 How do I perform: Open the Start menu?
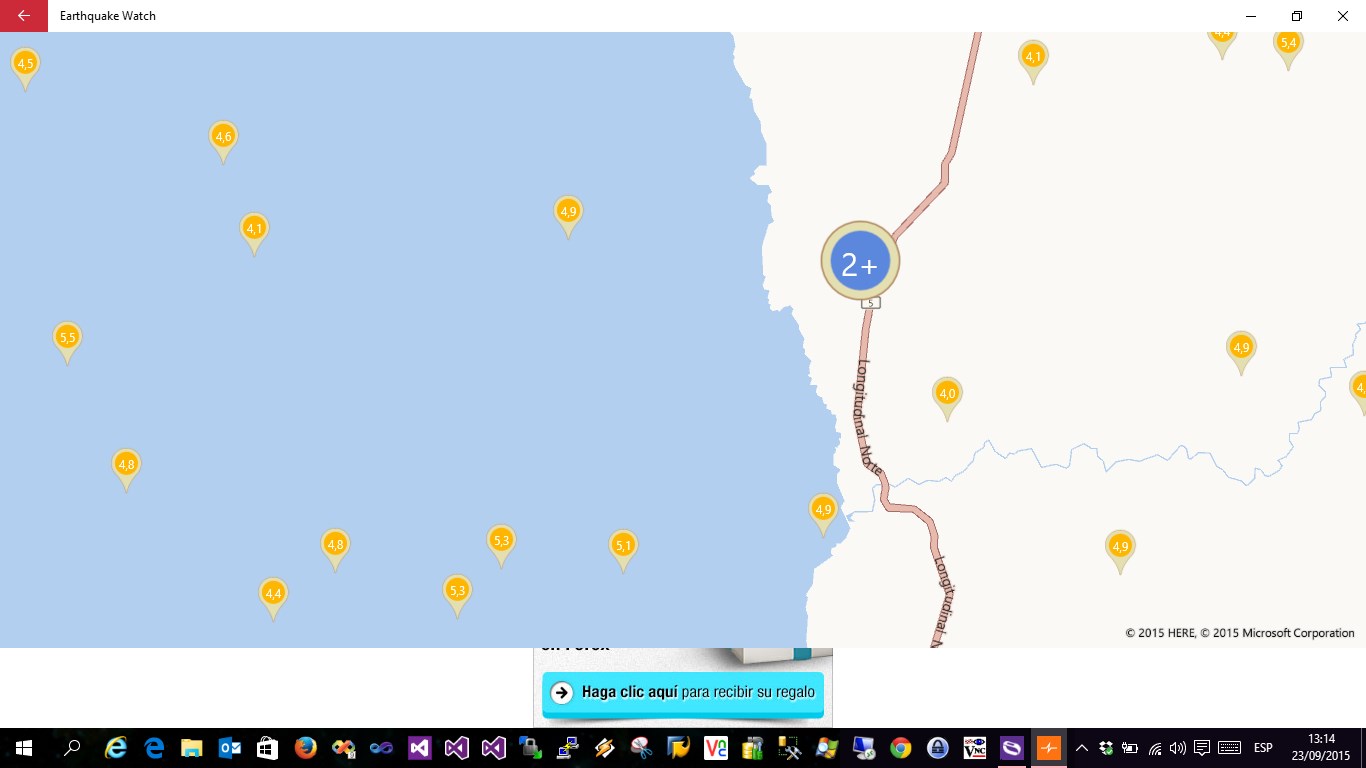[22, 748]
